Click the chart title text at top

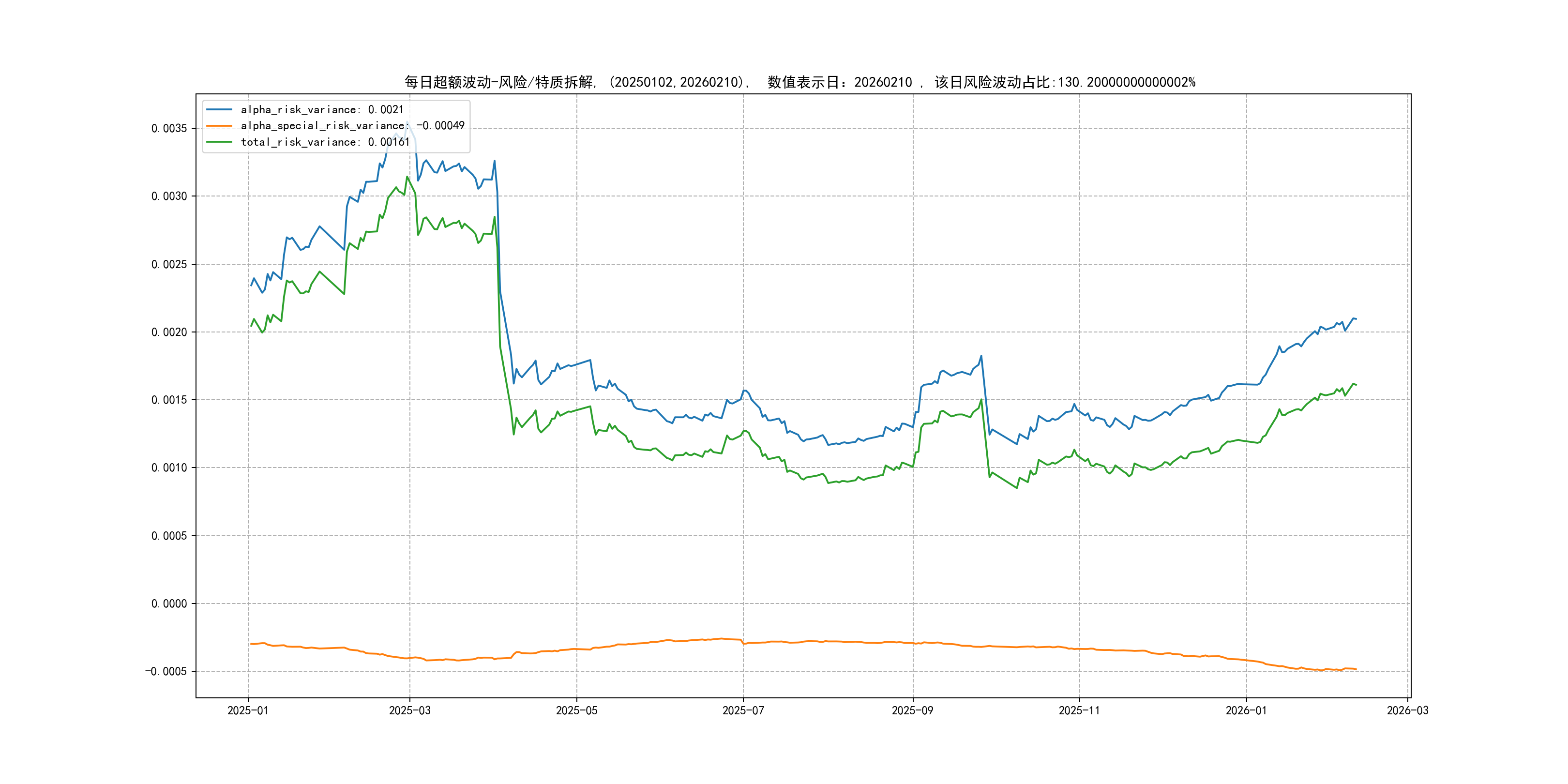click(800, 82)
